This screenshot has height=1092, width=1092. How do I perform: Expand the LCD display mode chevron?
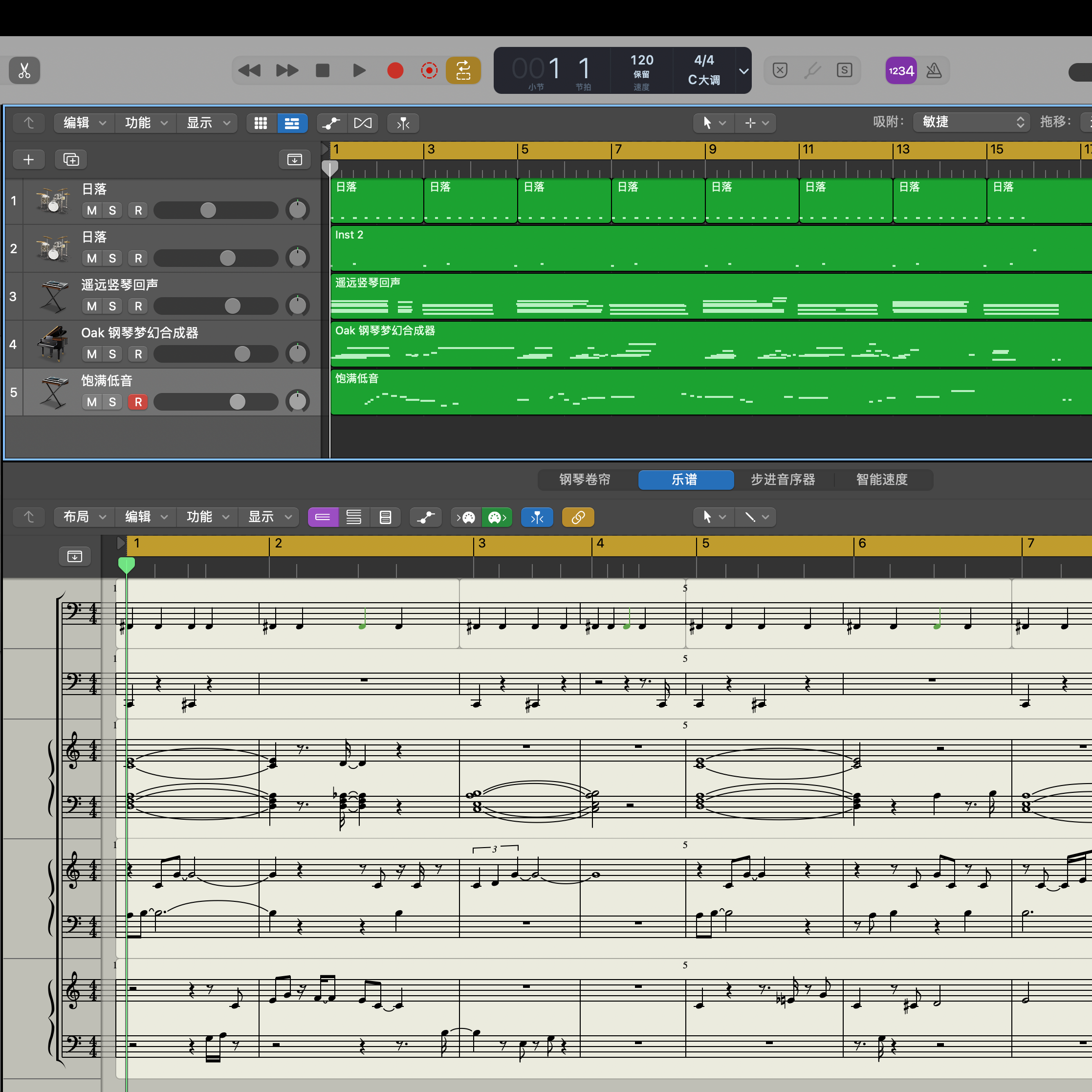(744, 71)
